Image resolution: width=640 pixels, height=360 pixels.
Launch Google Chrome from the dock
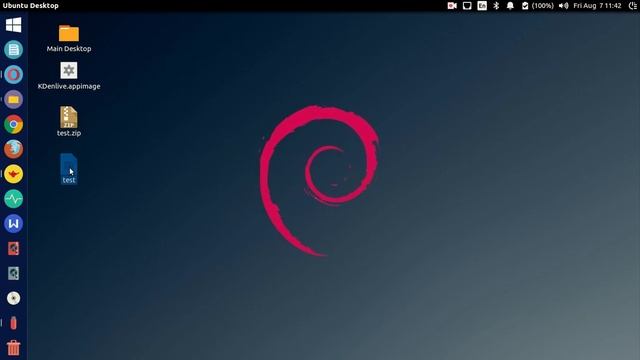tap(13, 124)
